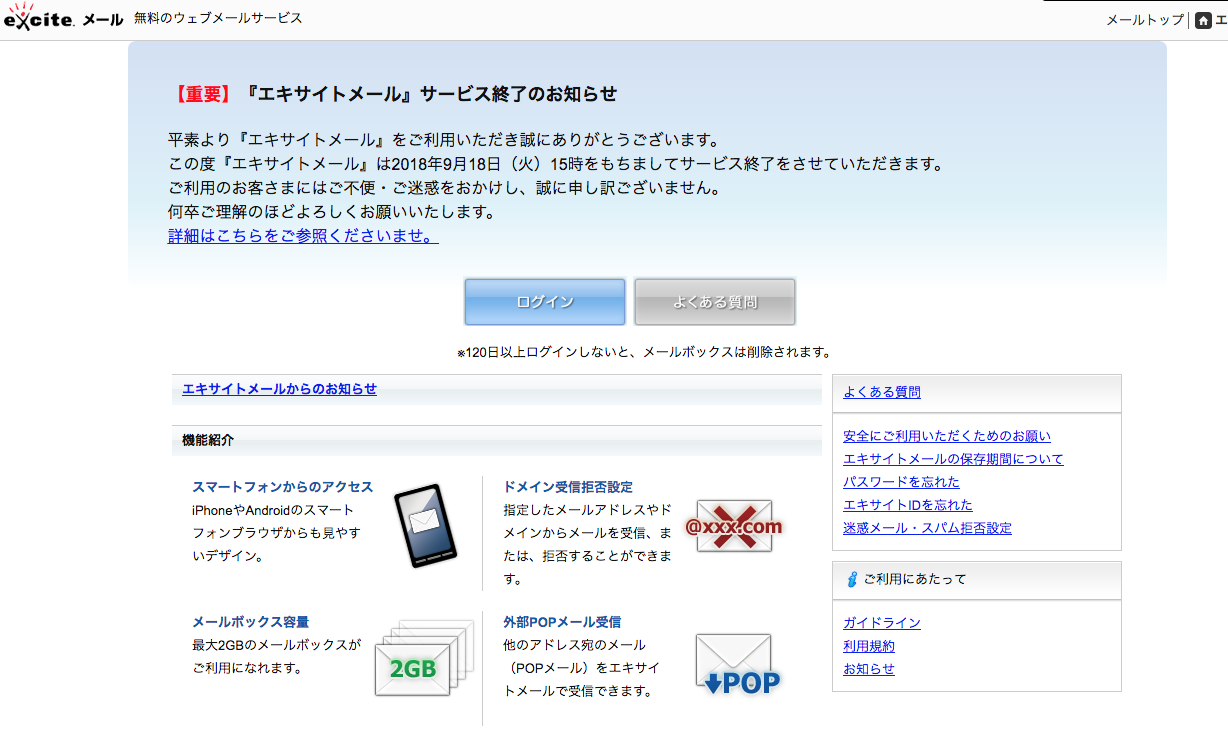Click the home icon at top right
The image size is (1228, 742).
1203,20
